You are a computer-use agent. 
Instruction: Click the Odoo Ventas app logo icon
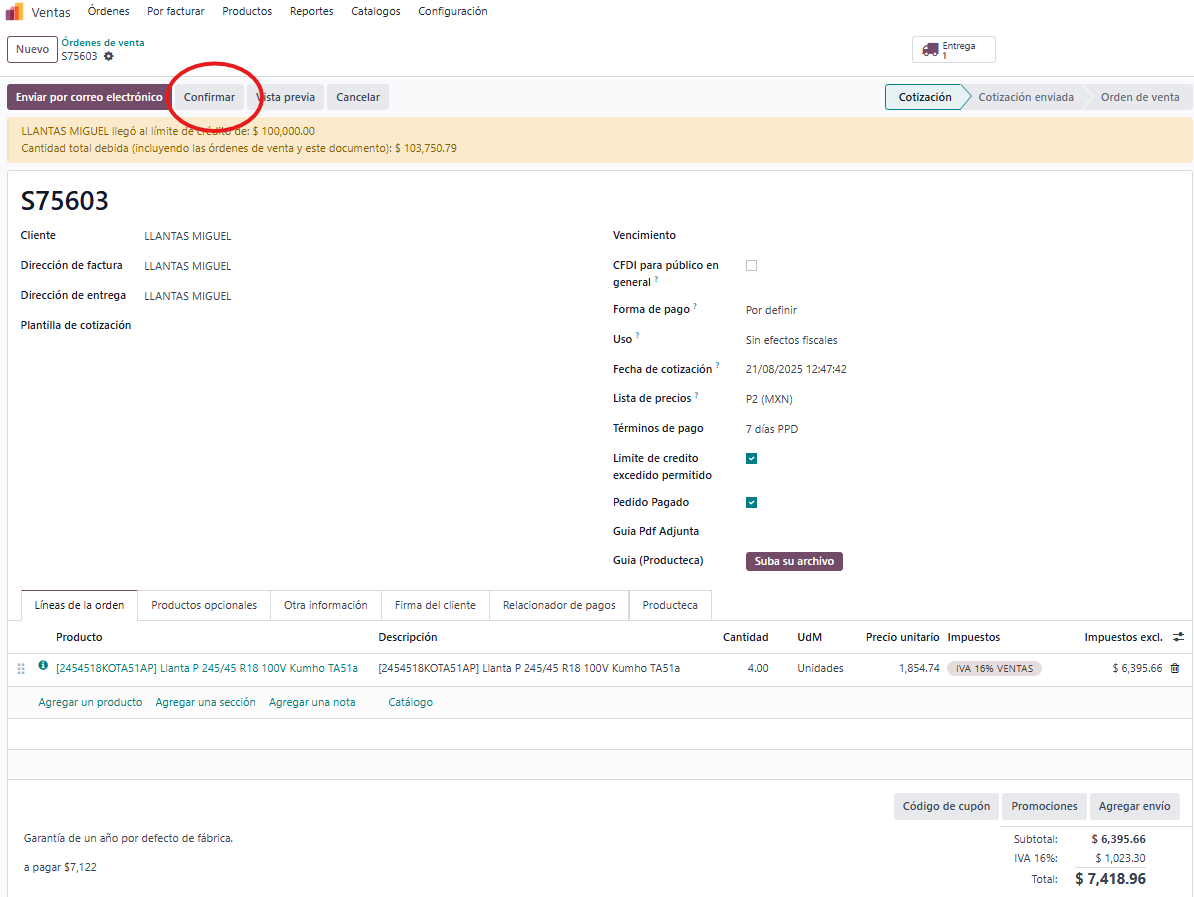(x=15, y=12)
